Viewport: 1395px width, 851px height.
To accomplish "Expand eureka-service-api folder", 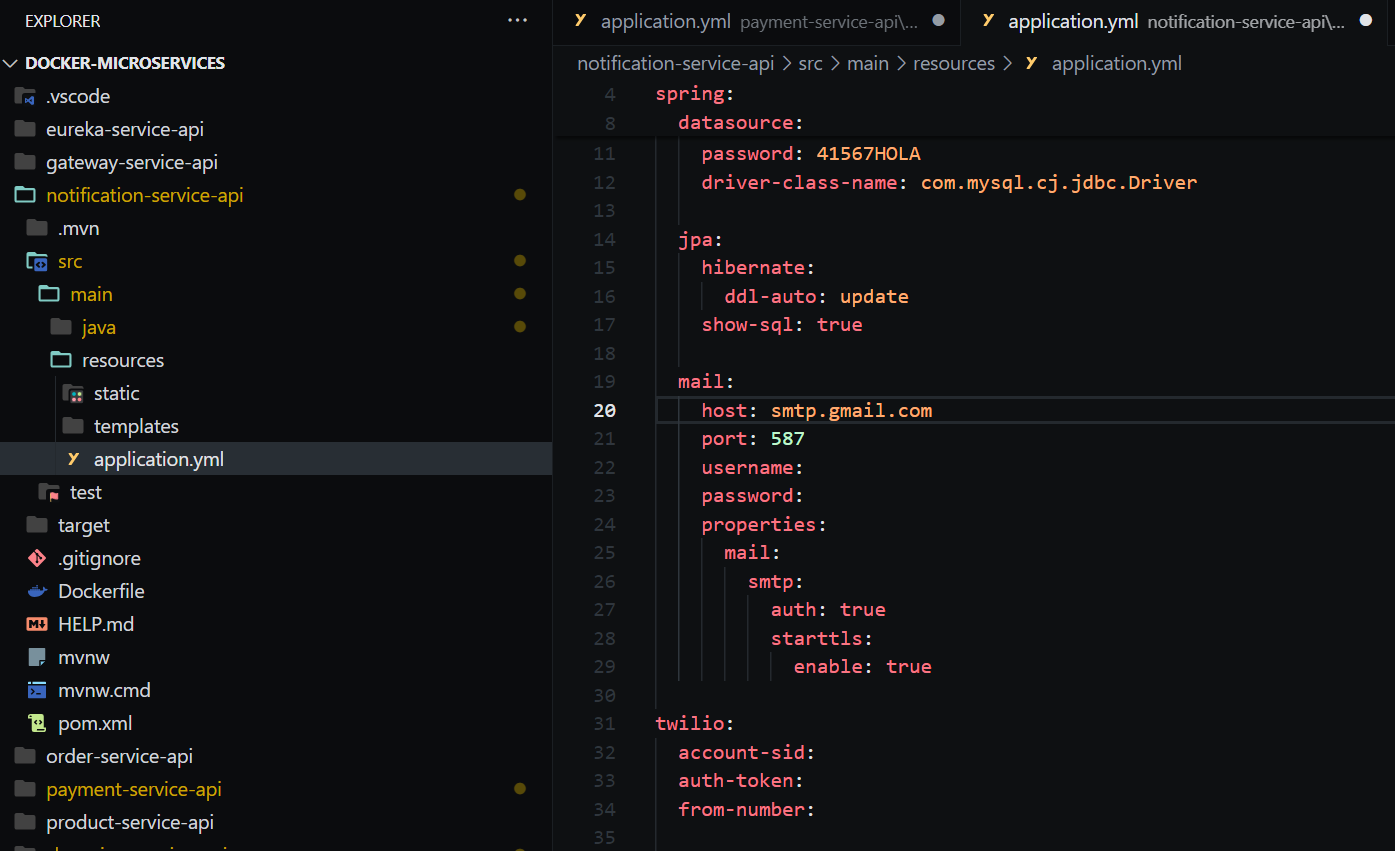I will 125,129.
